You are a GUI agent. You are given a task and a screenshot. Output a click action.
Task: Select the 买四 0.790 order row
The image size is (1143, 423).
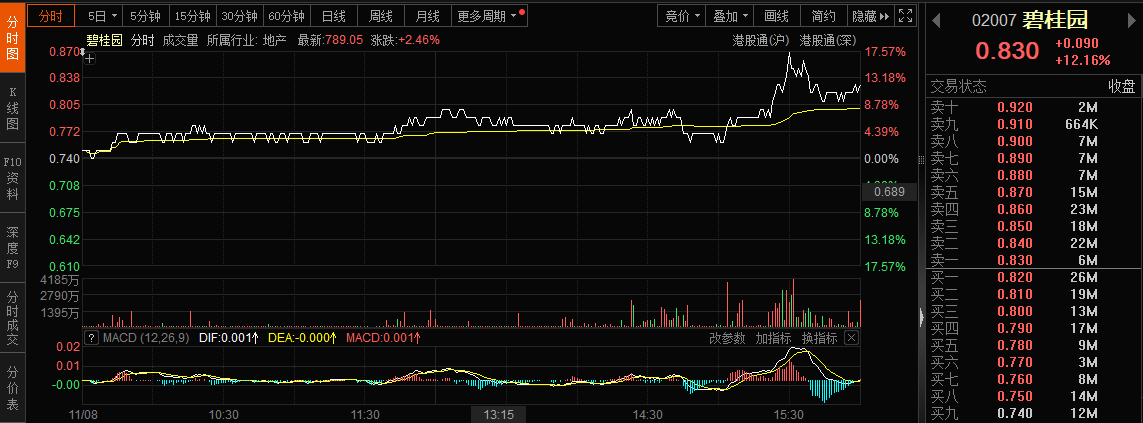click(x=1034, y=328)
